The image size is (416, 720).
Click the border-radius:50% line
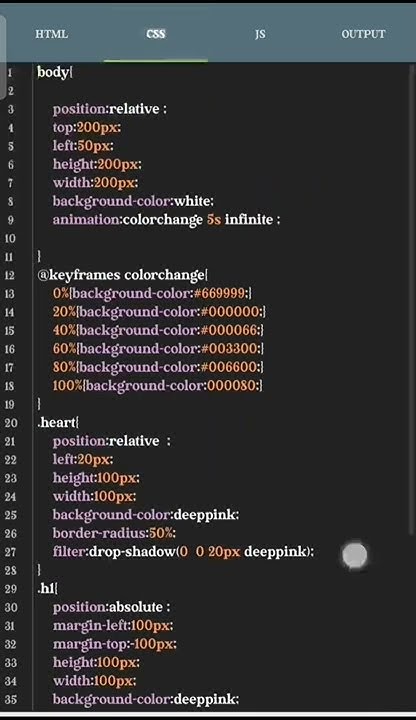[x=114, y=533]
